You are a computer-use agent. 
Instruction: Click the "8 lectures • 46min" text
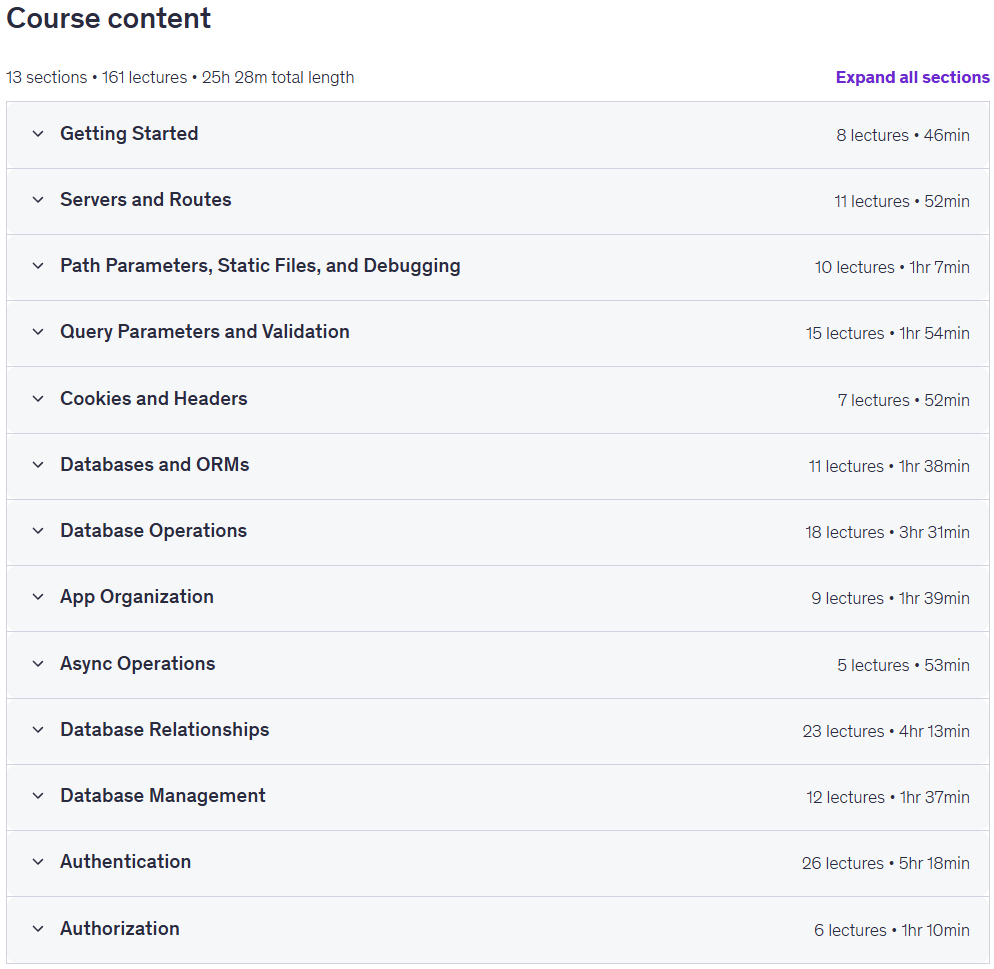pos(903,135)
